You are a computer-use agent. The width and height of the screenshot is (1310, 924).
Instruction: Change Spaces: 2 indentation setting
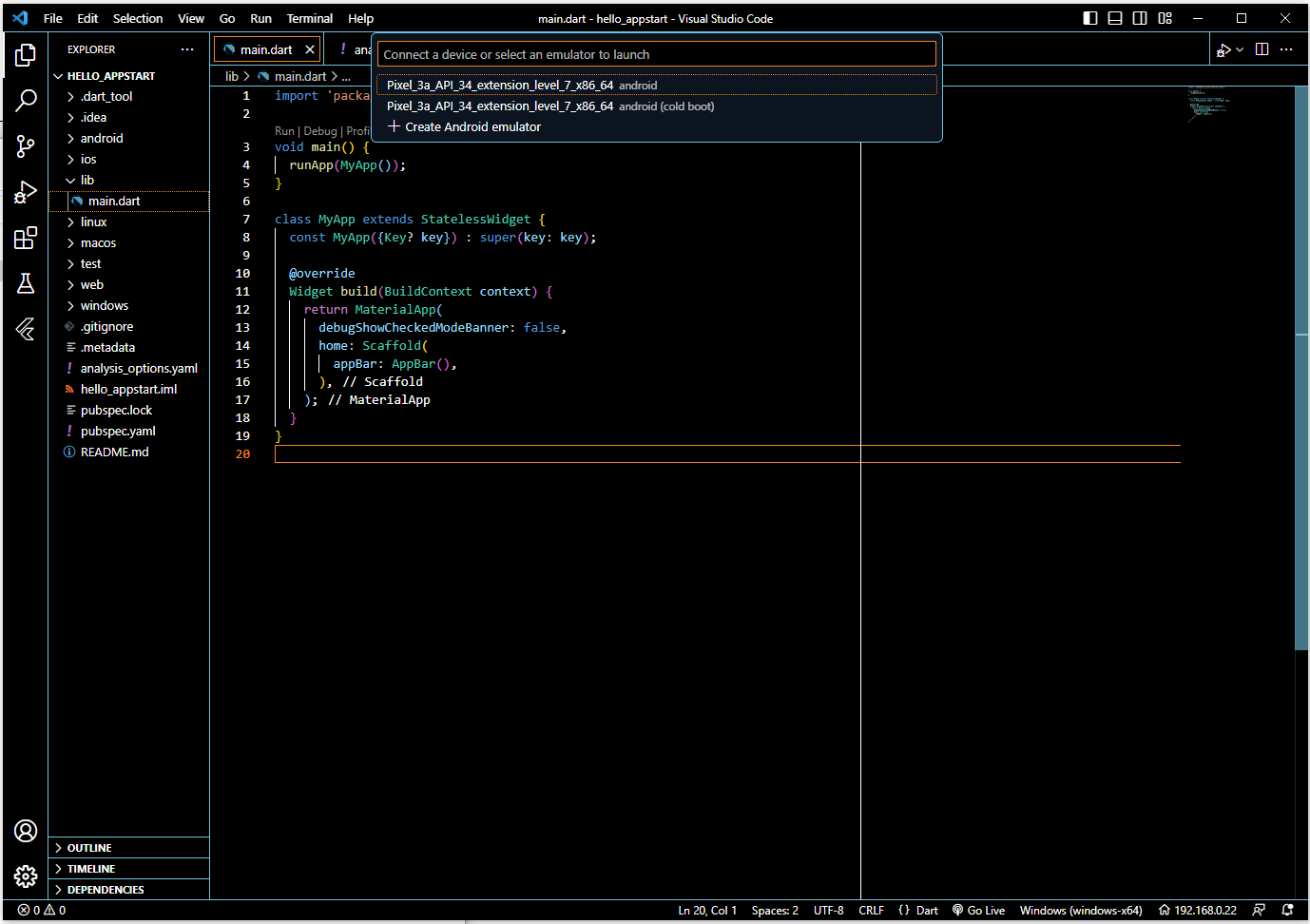(775, 910)
